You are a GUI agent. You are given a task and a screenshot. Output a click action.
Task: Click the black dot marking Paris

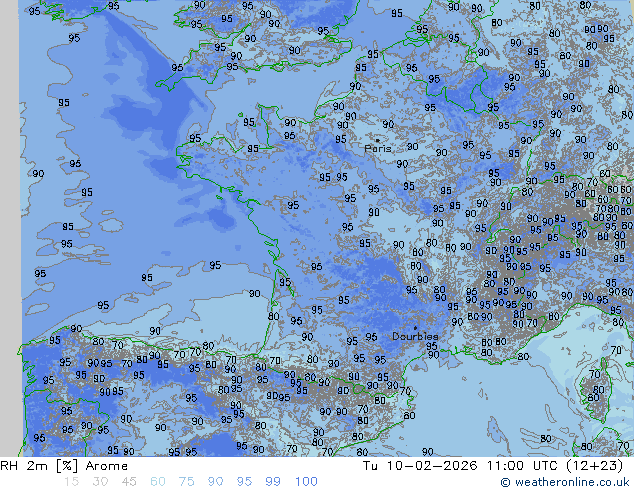[378, 140]
